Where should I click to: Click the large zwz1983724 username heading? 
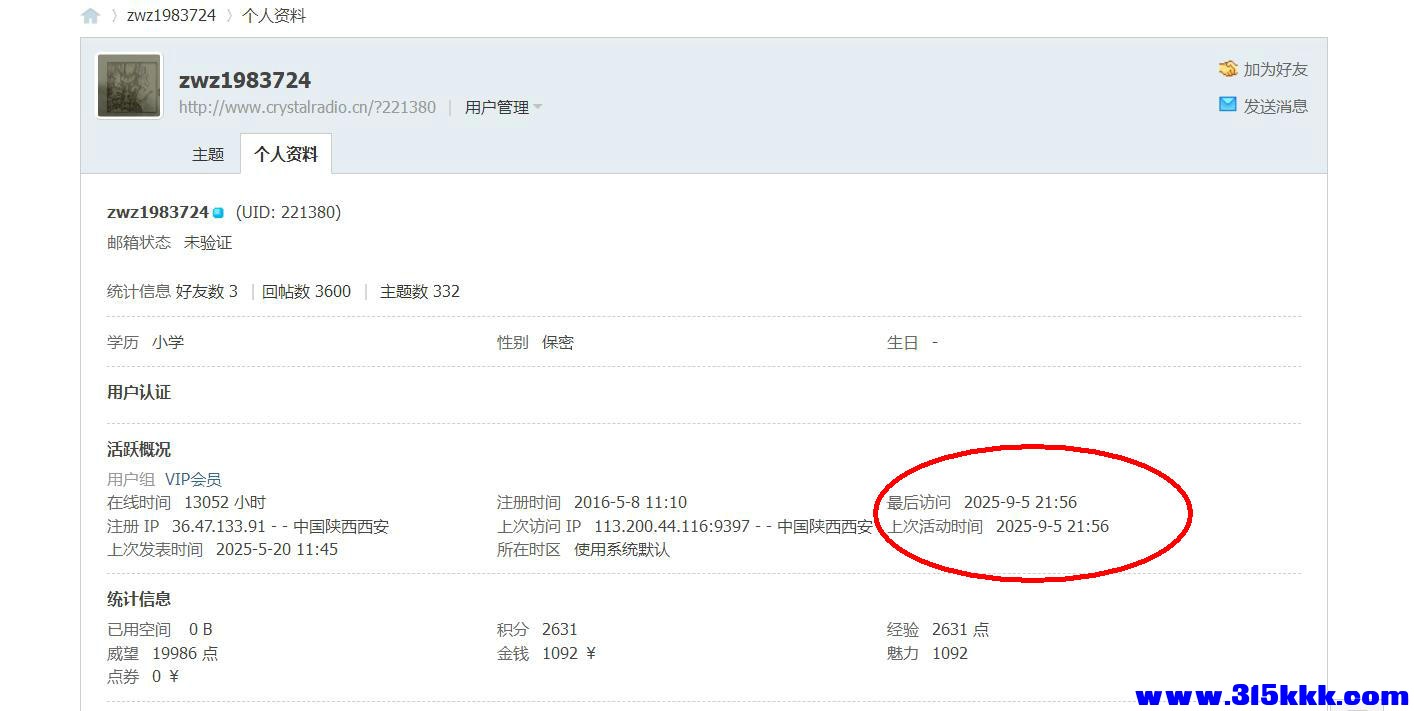[245, 80]
